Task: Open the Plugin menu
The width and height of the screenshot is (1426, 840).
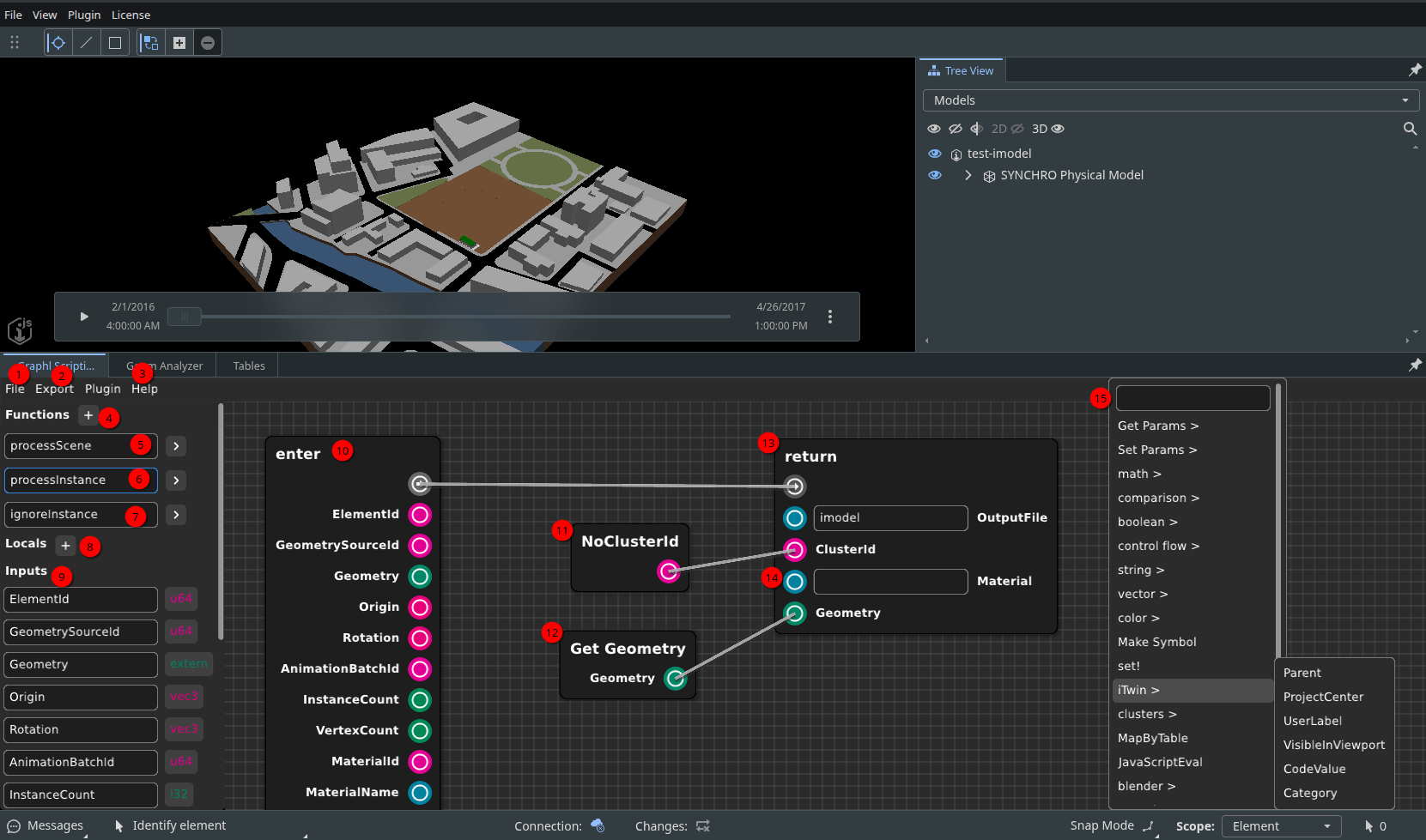Action: tap(84, 15)
